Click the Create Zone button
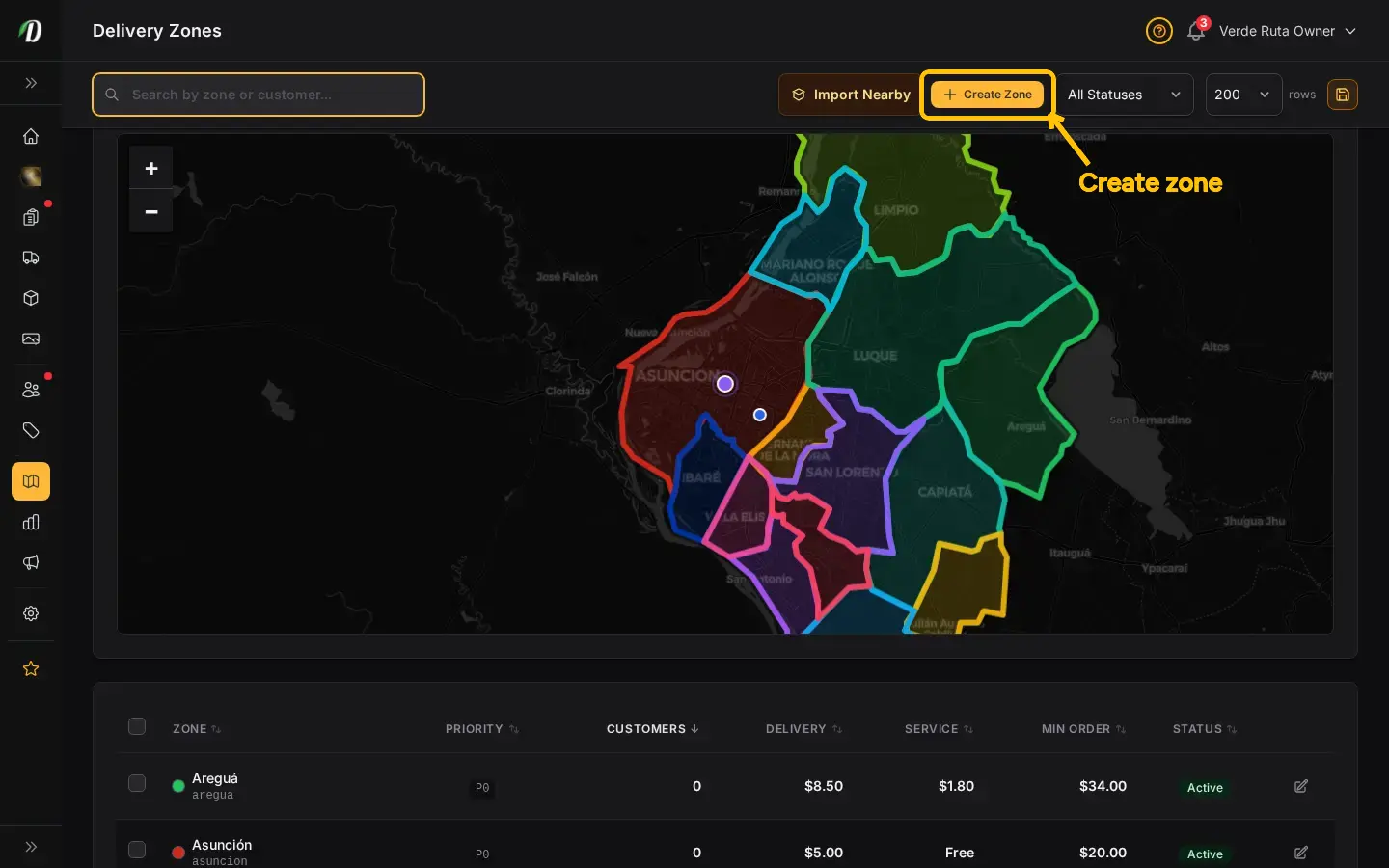 tap(988, 95)
